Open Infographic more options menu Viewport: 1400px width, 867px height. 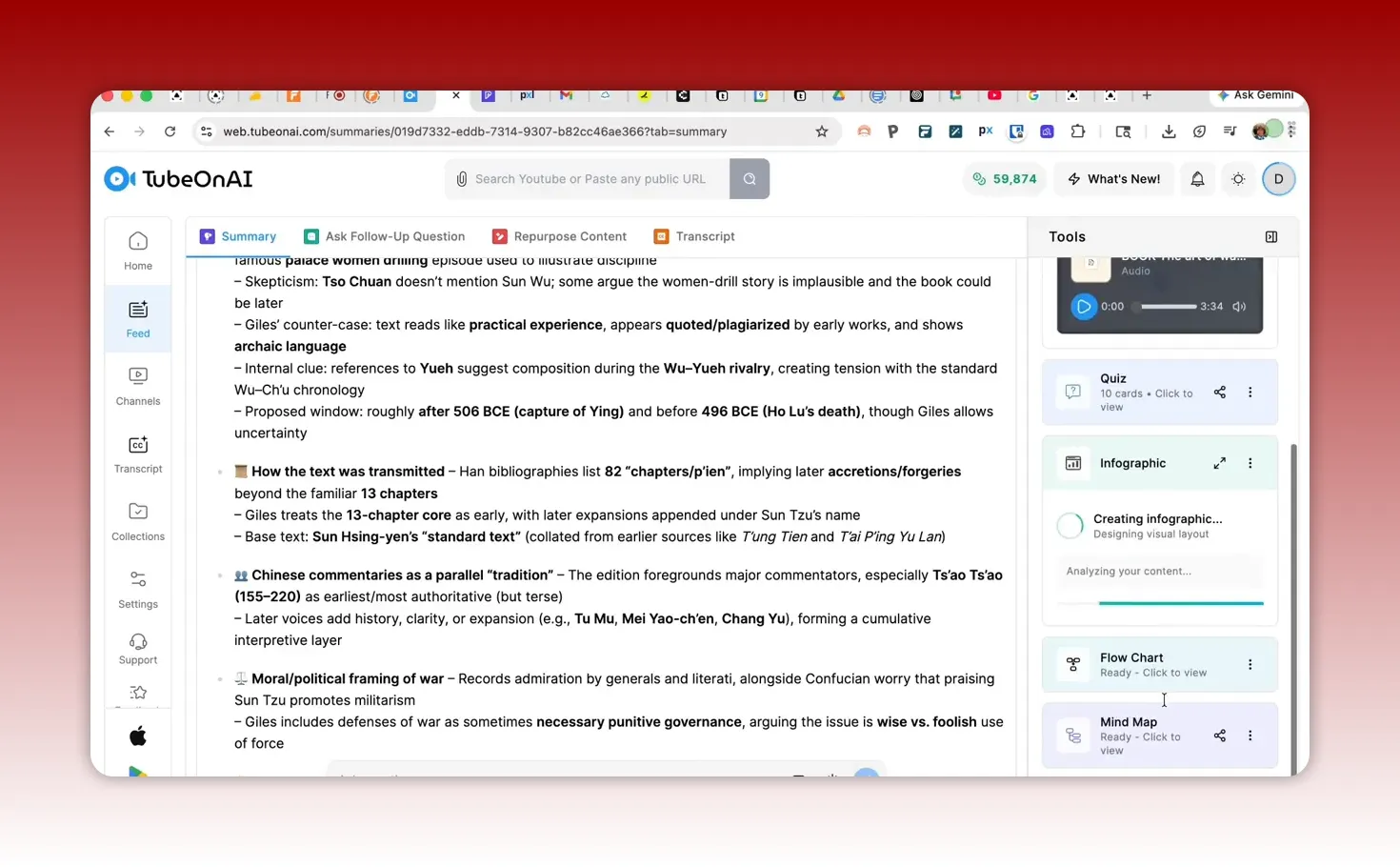1250,463
